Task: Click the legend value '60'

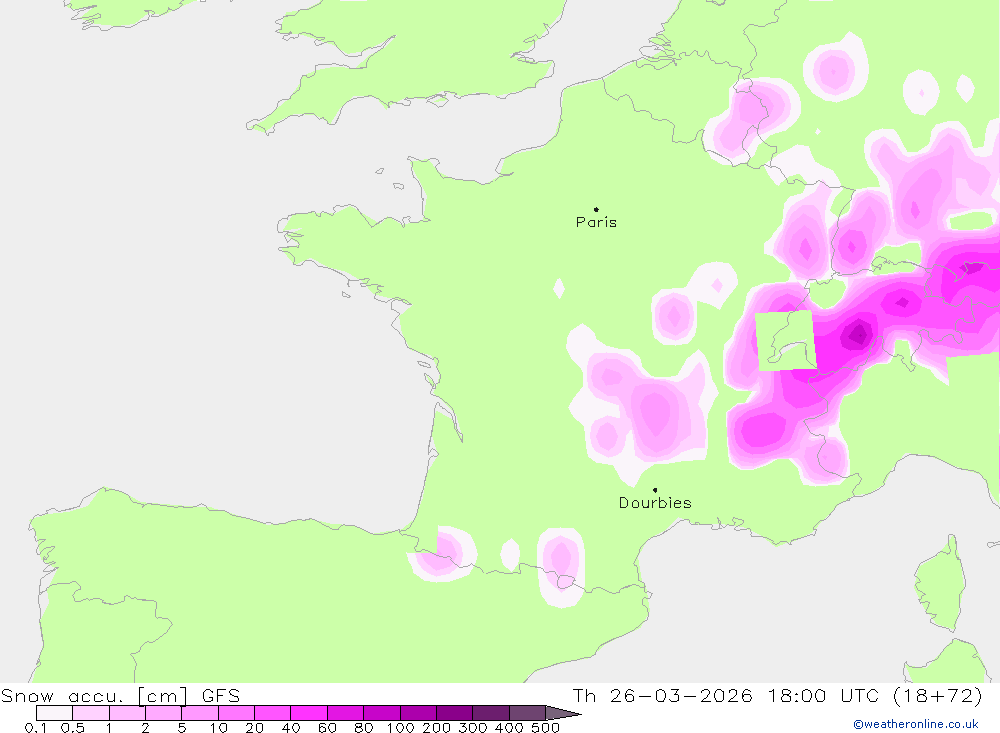Action: point(327,728)
